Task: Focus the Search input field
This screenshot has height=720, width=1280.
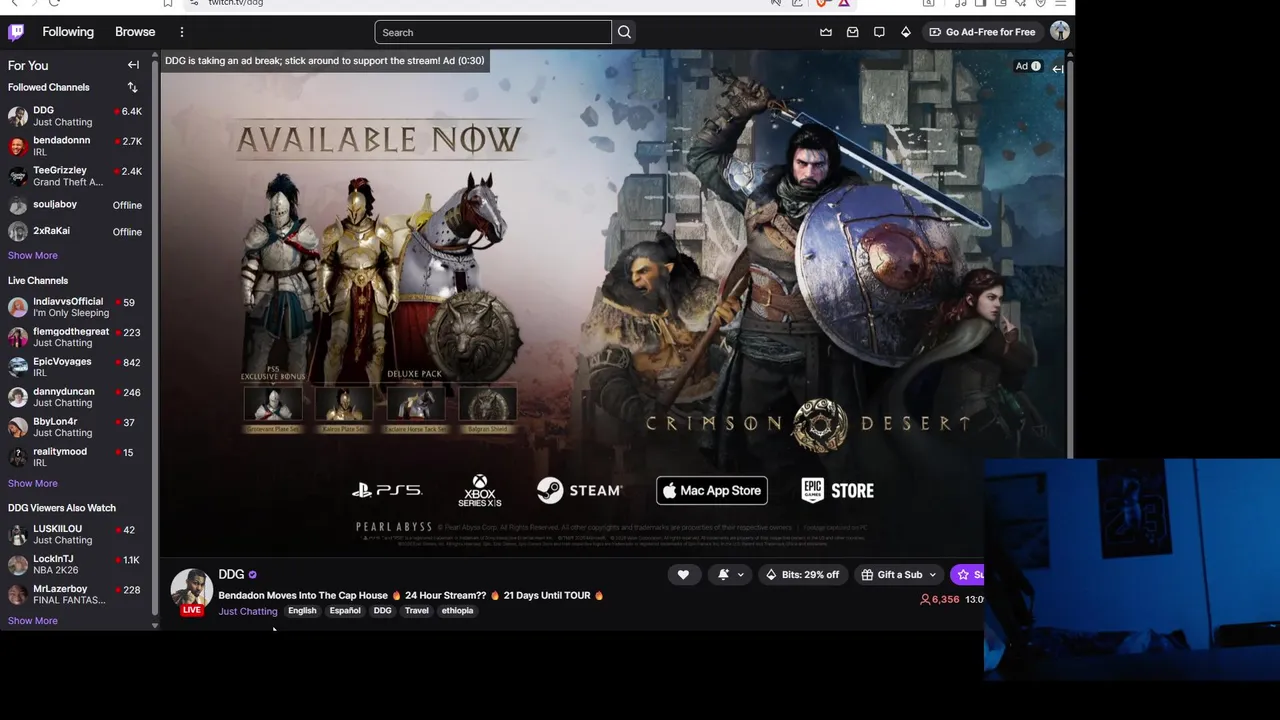Action: coord(493,32)
